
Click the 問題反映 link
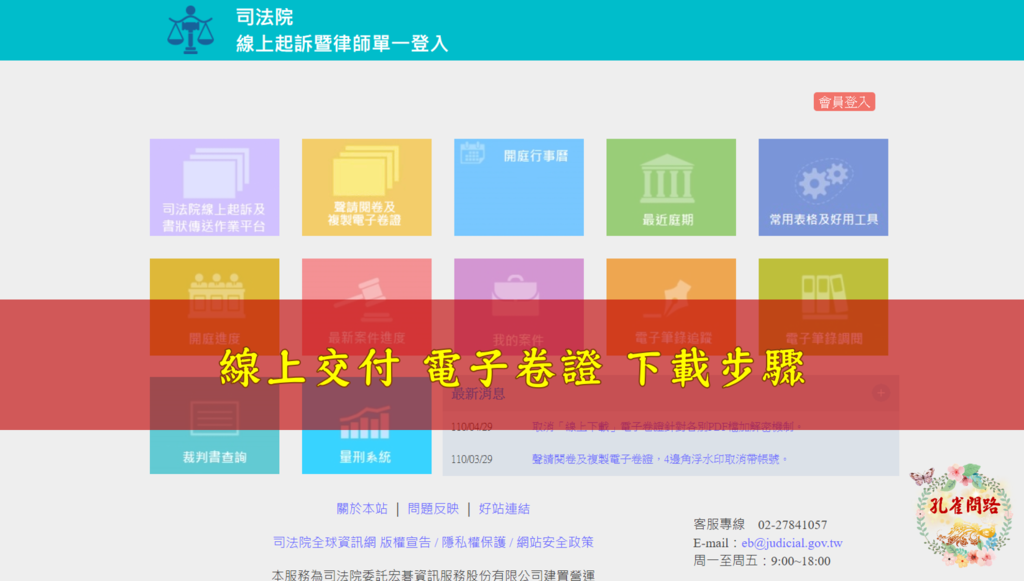pyautogui.click(x=433, y=509)
